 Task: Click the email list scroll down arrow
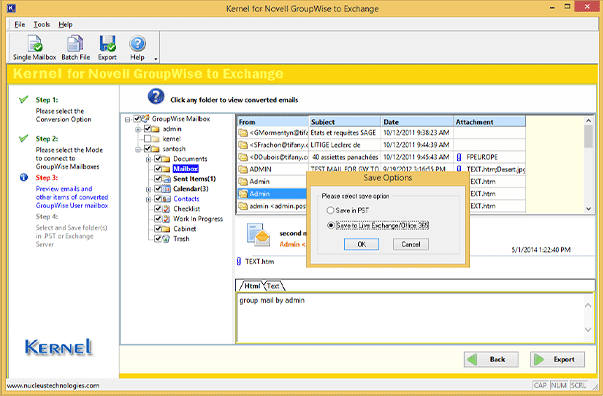589,208
